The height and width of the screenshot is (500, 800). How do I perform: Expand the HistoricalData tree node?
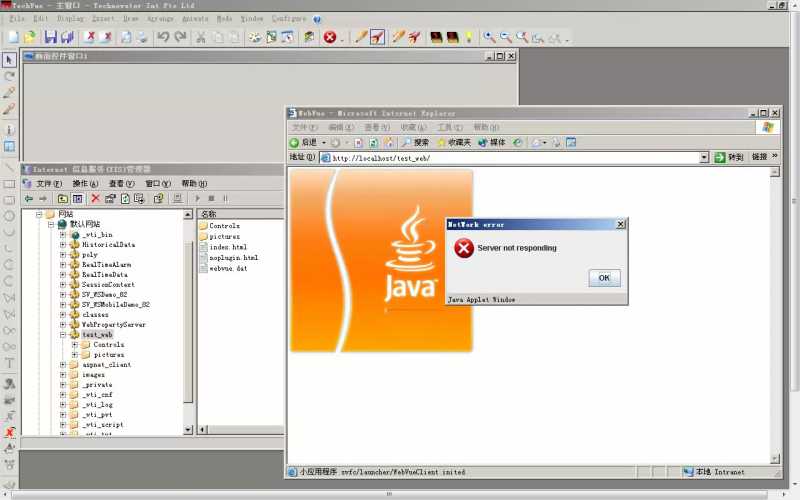click(63, 245)
